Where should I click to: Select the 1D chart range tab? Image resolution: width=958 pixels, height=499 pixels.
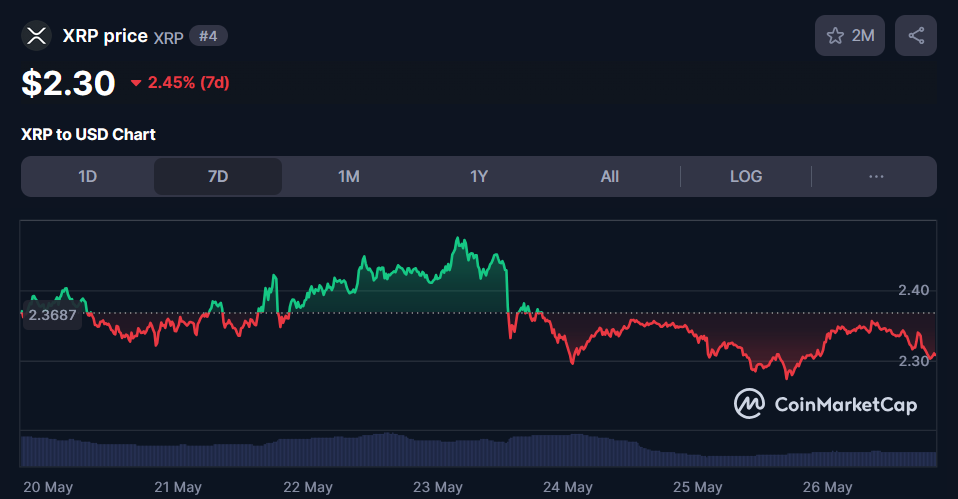coord(87,177)
